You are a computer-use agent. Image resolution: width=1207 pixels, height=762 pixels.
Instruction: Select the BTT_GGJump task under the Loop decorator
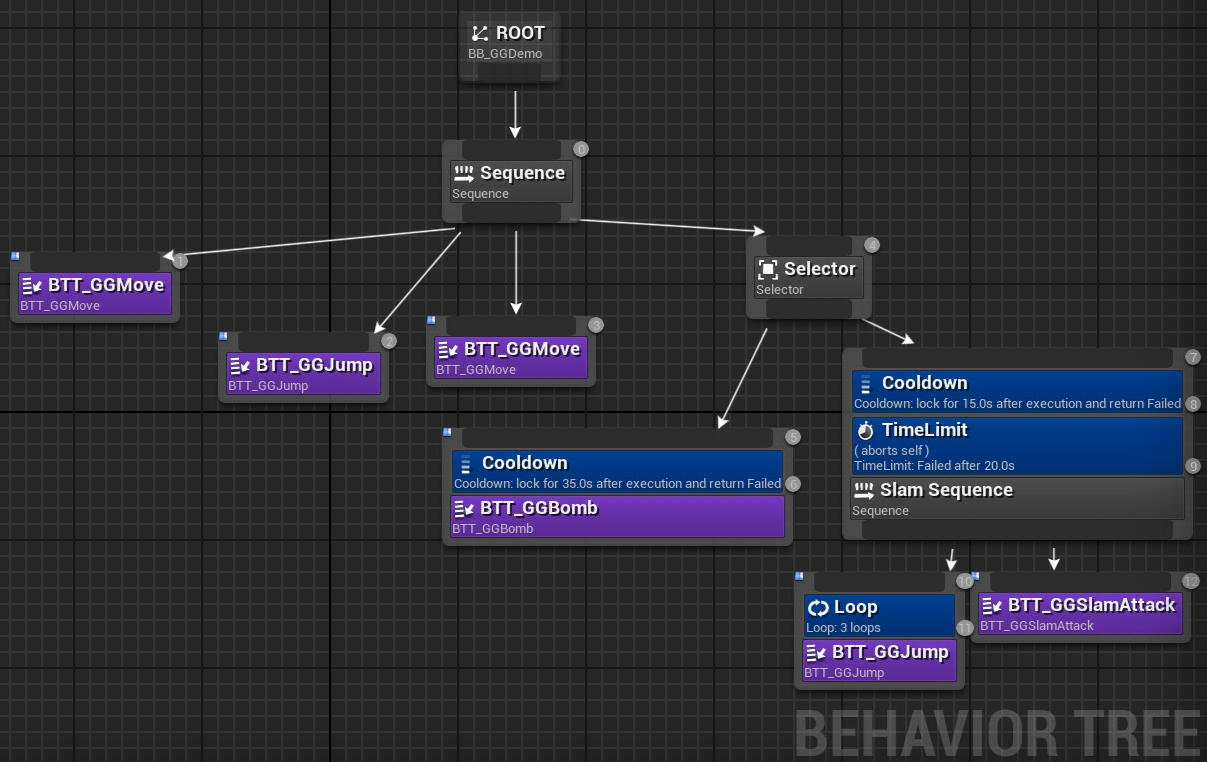point(879,660)
